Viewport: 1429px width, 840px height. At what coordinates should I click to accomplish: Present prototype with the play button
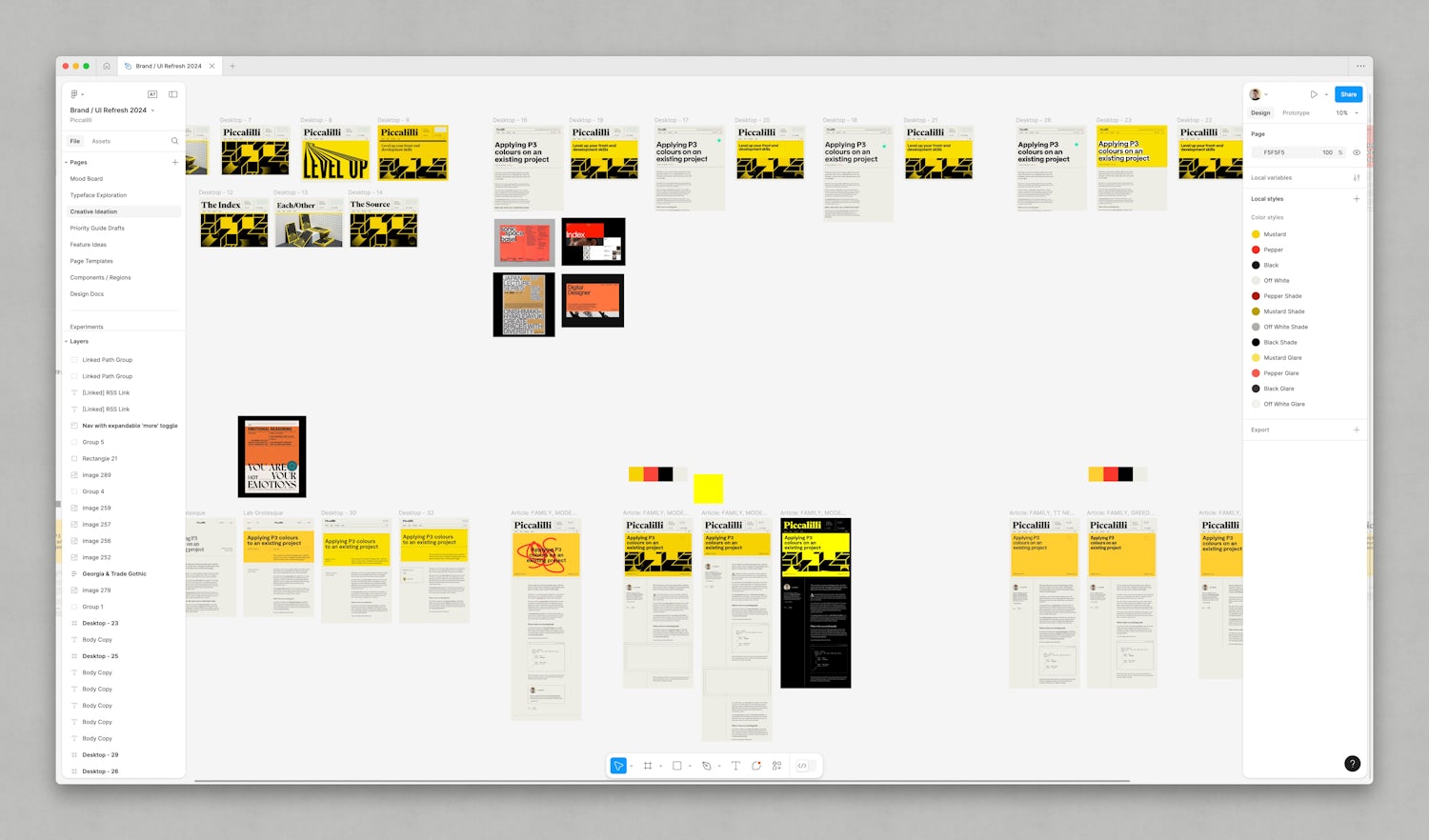(1314, 94)
